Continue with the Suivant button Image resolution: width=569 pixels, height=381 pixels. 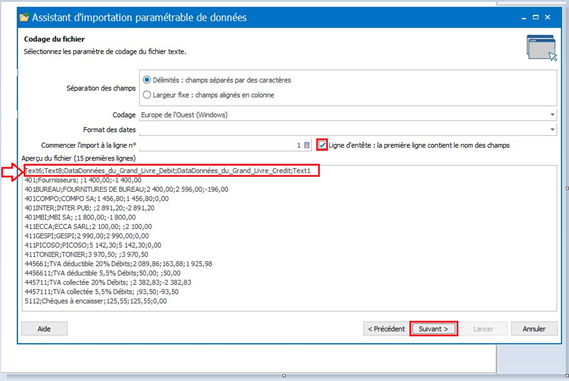434,329
